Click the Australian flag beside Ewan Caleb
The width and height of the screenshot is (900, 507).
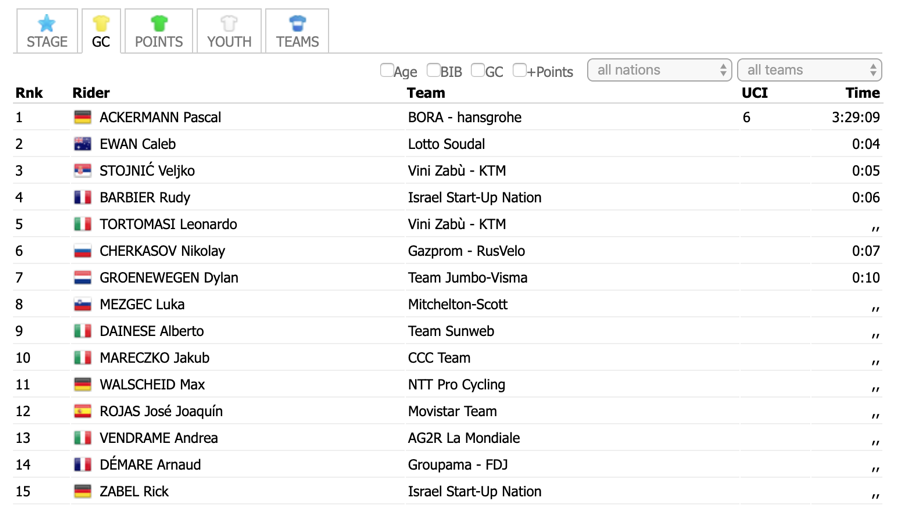click(x=83, y=144)
